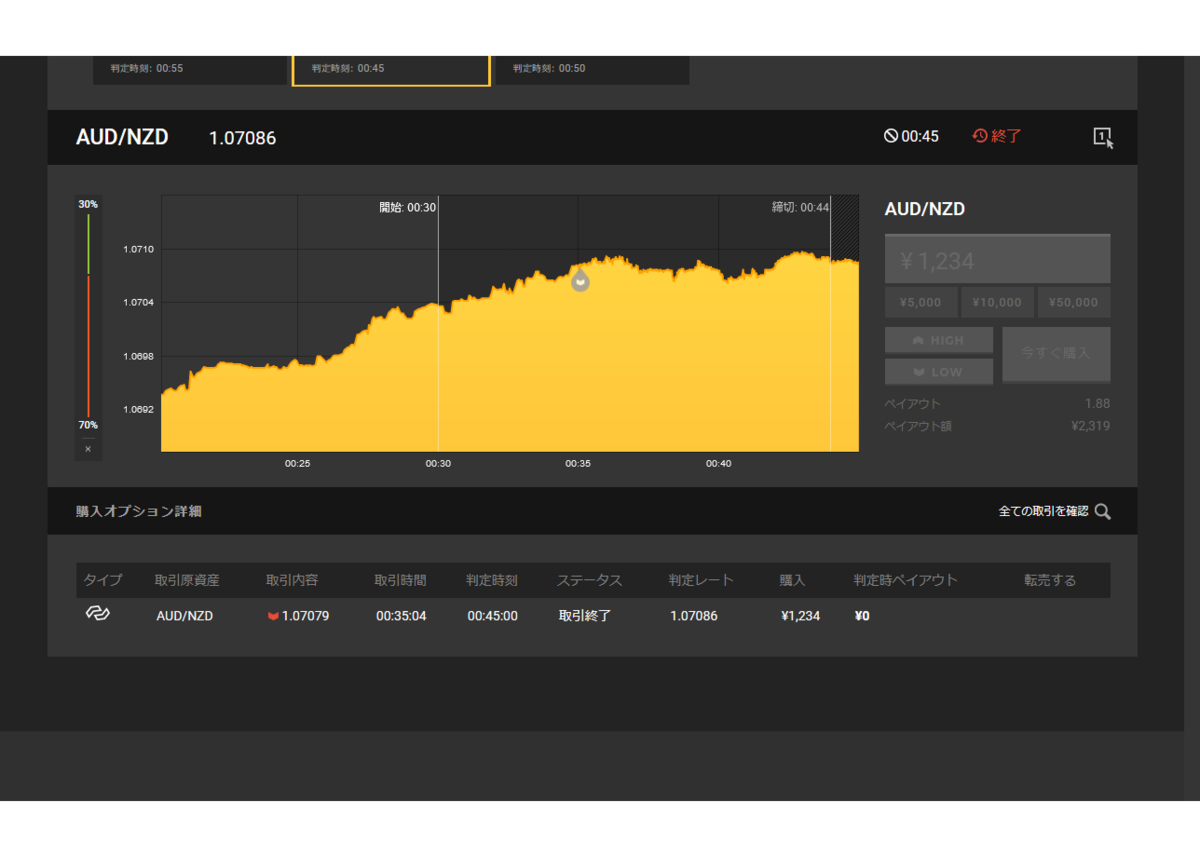Screen dimensions: 1200x856
Task: Click the ¥ 1,234 amount input field
Action: click(997, 260)
